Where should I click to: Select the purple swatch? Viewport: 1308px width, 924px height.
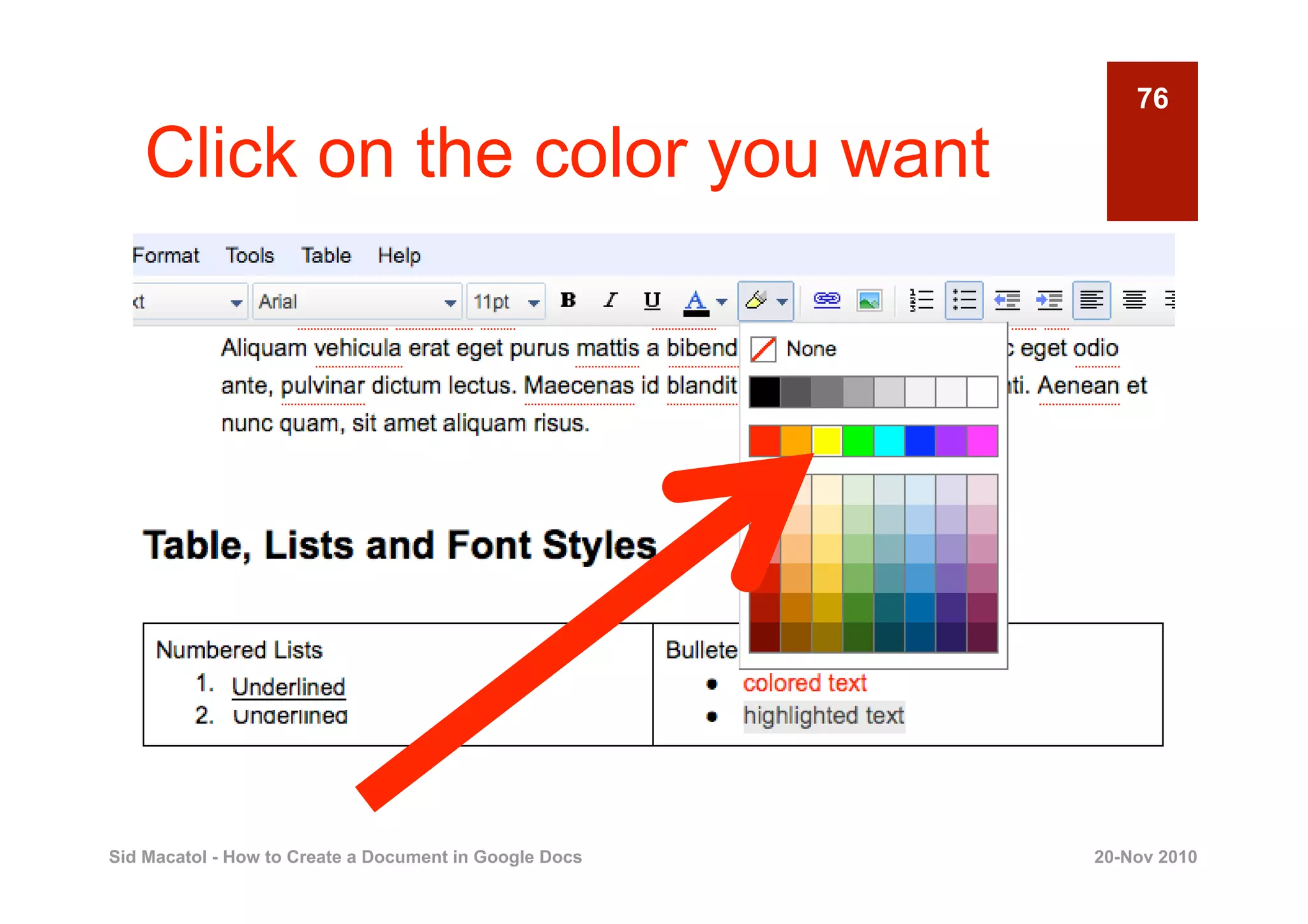(952, 441)
